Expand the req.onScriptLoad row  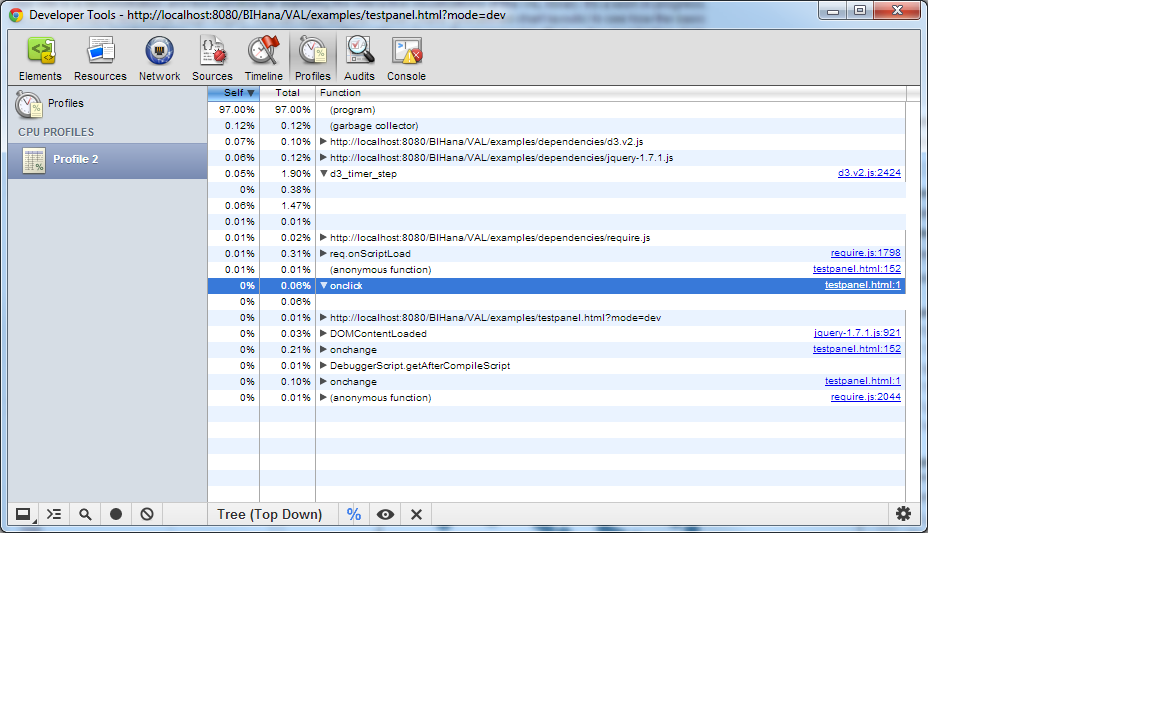click(323, 253)
